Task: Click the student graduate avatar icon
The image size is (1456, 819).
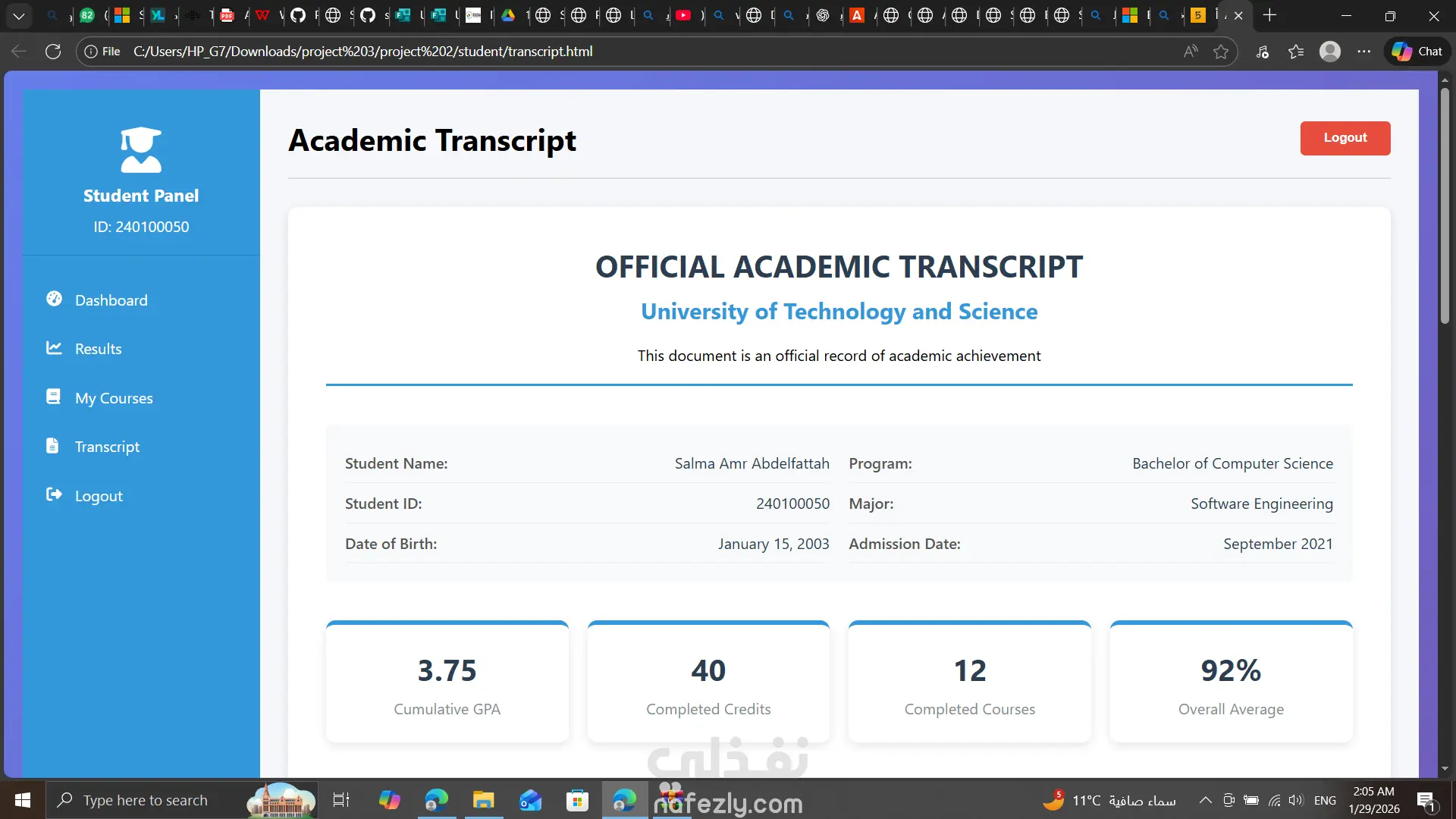Action: (141, 149)
